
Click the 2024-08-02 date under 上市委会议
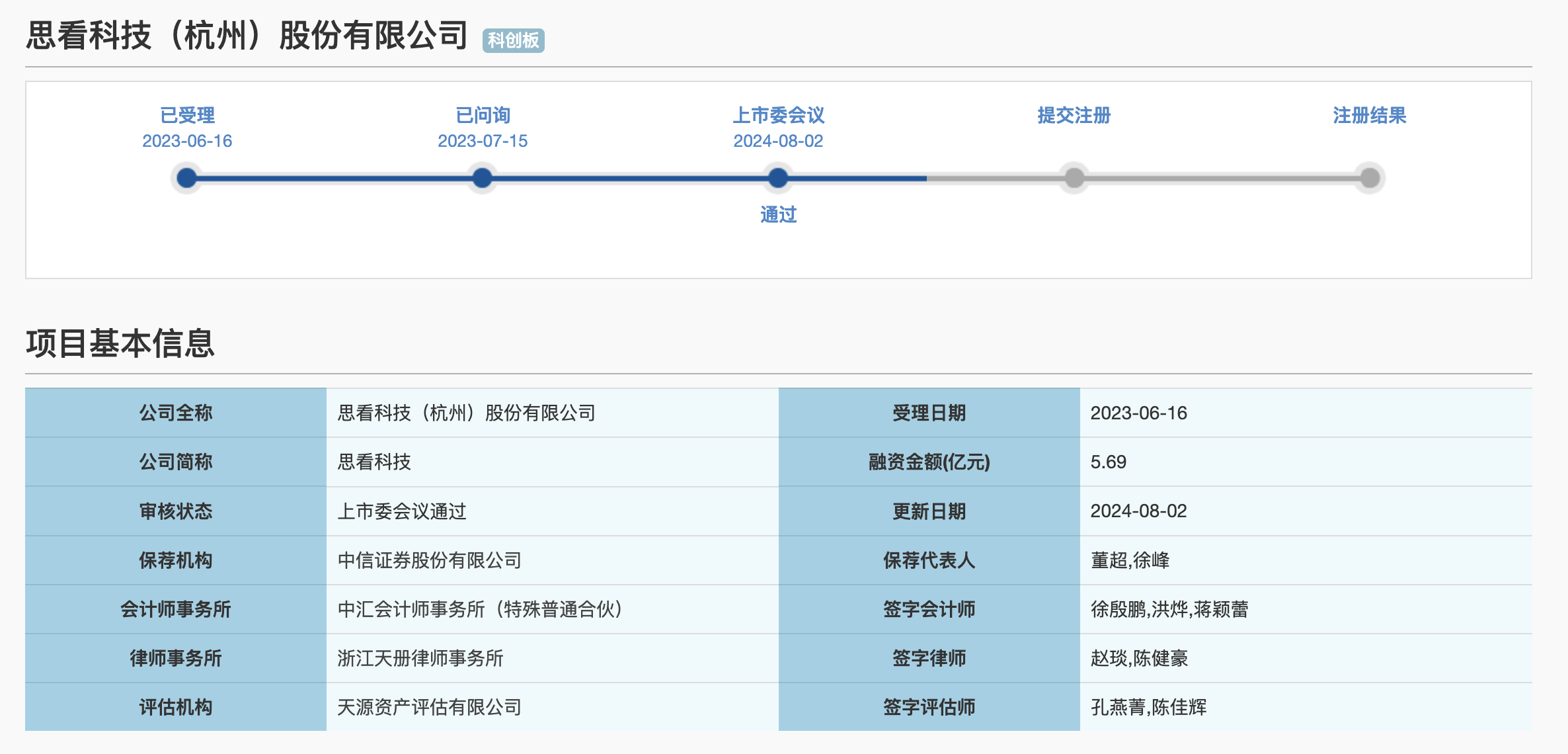click(778, 141)
